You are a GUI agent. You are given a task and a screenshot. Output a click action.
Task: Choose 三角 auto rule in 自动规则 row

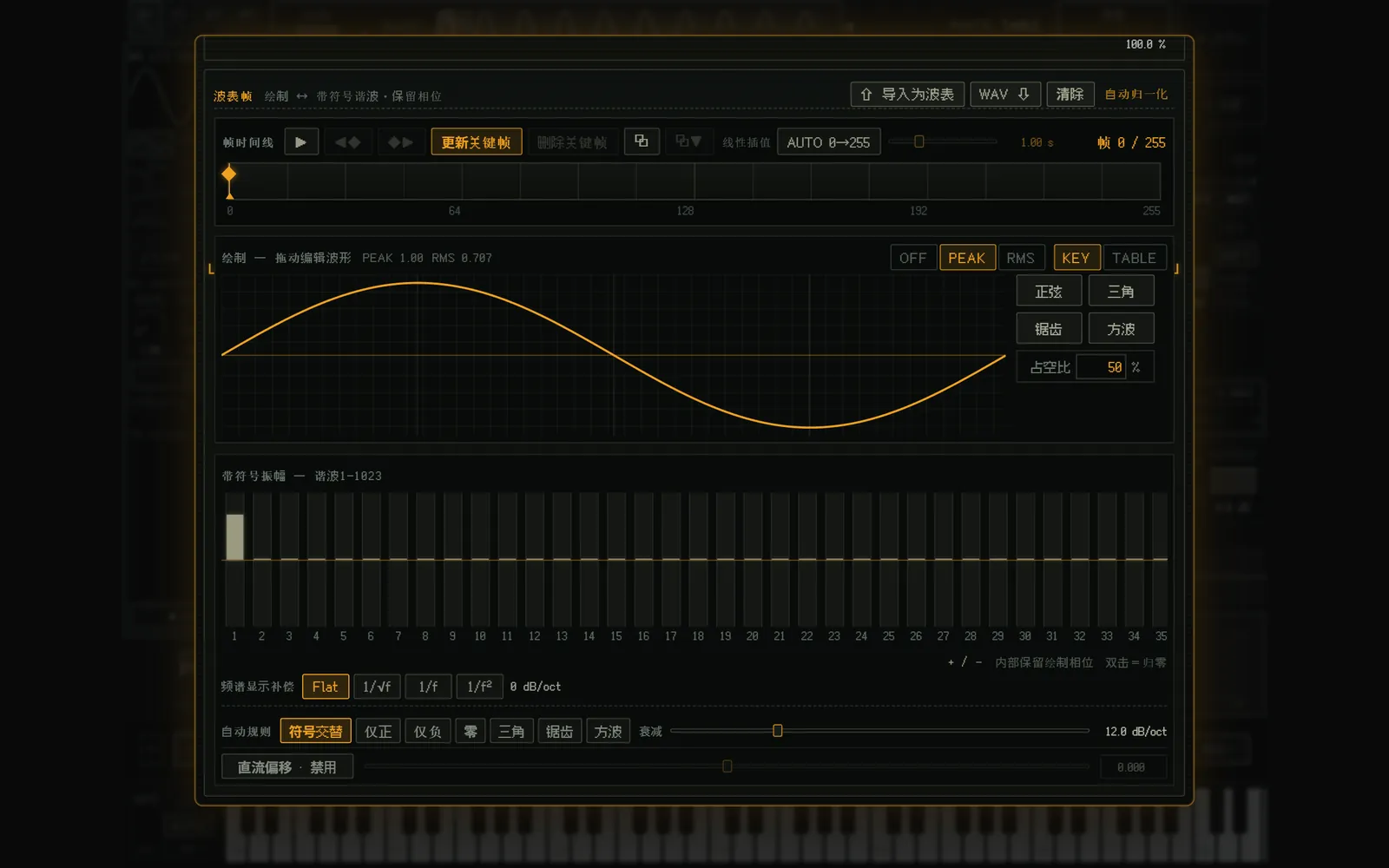(x=511, y=732)
